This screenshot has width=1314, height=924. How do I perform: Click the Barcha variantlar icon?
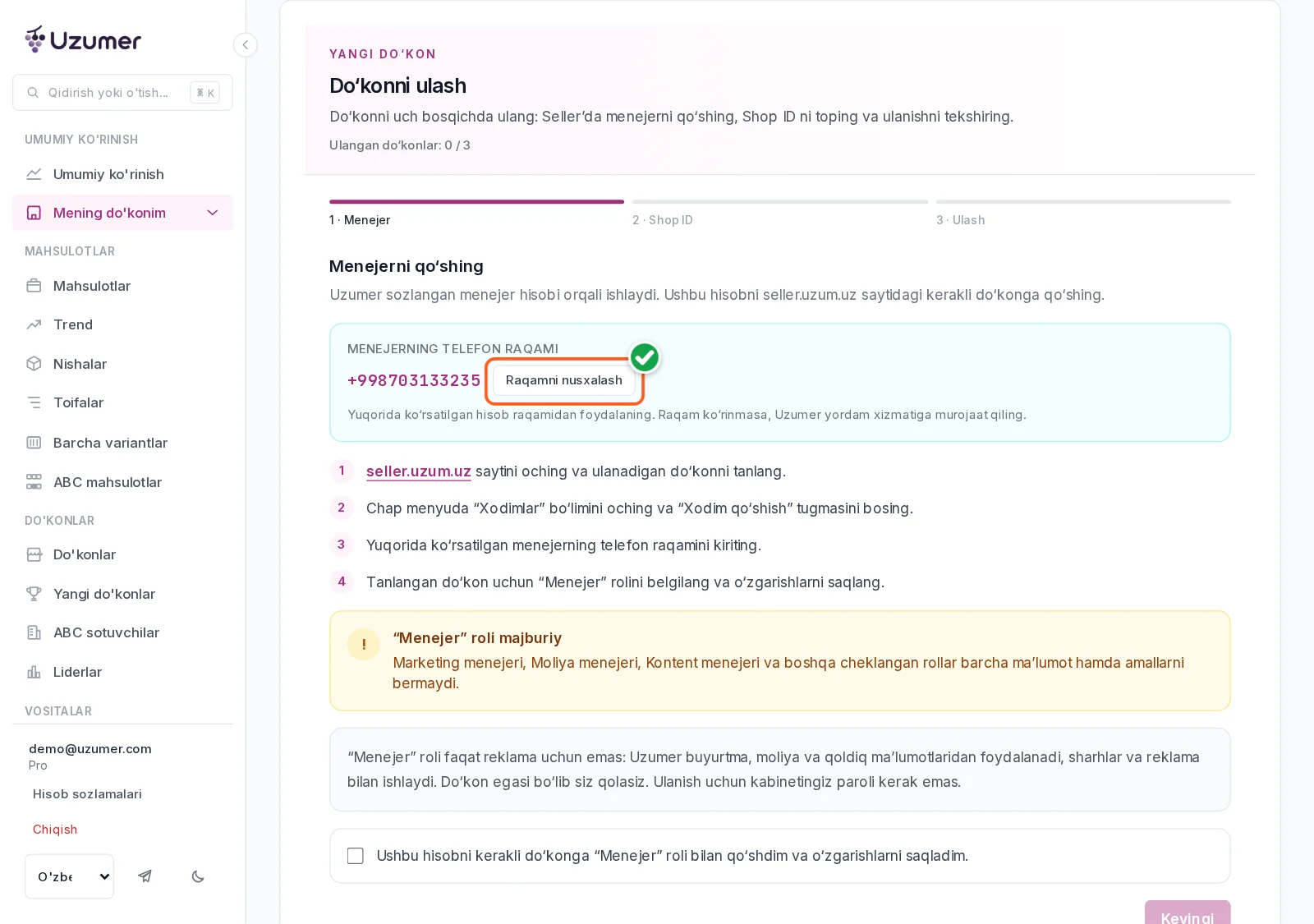coord(34,443)
